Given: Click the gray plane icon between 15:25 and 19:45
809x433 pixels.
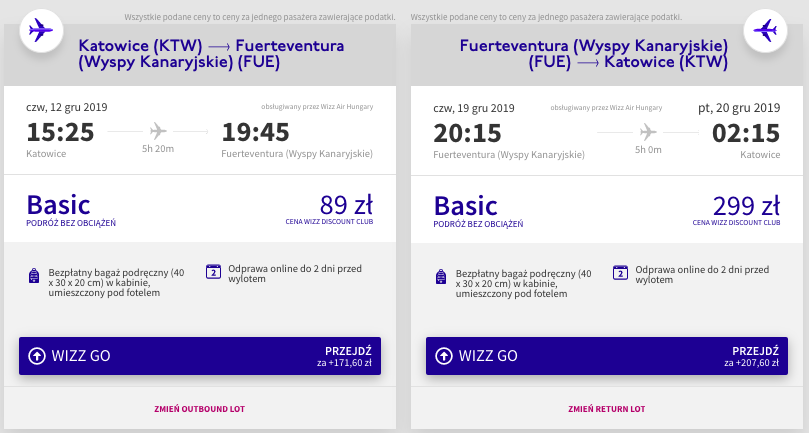Looking at the screenshot, I should (158, 131).
